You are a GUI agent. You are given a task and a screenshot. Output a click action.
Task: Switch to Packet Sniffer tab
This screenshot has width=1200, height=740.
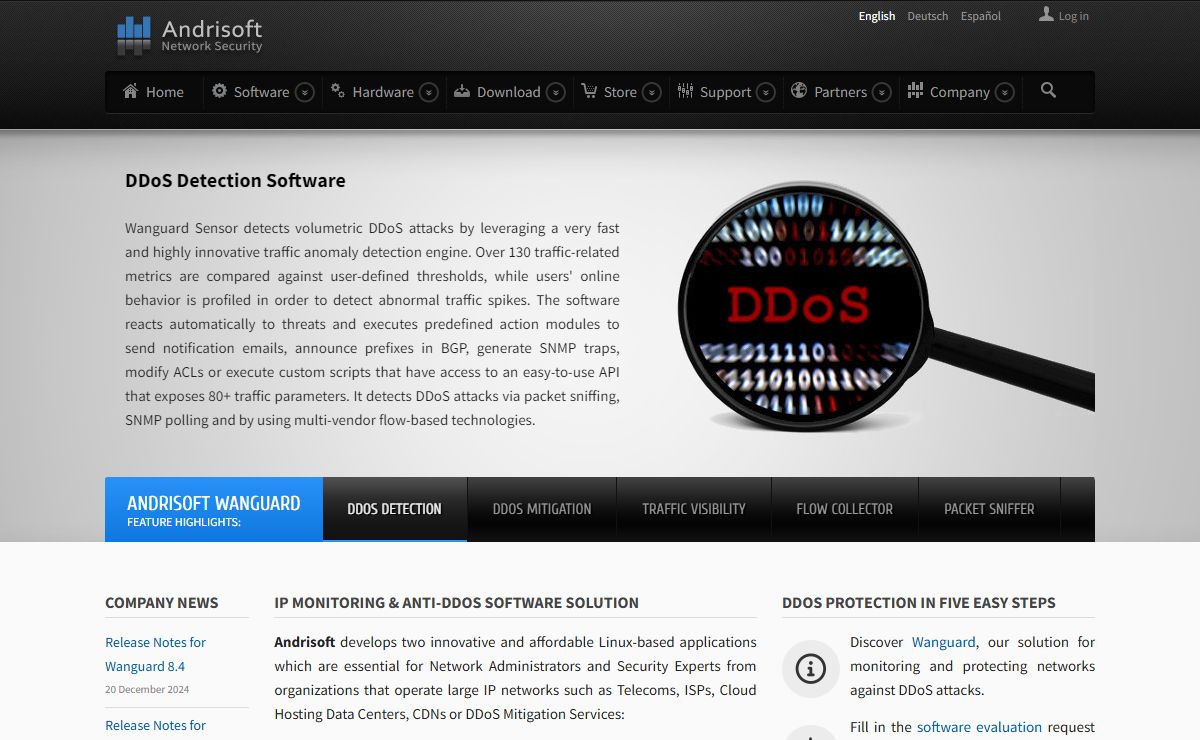989,509
